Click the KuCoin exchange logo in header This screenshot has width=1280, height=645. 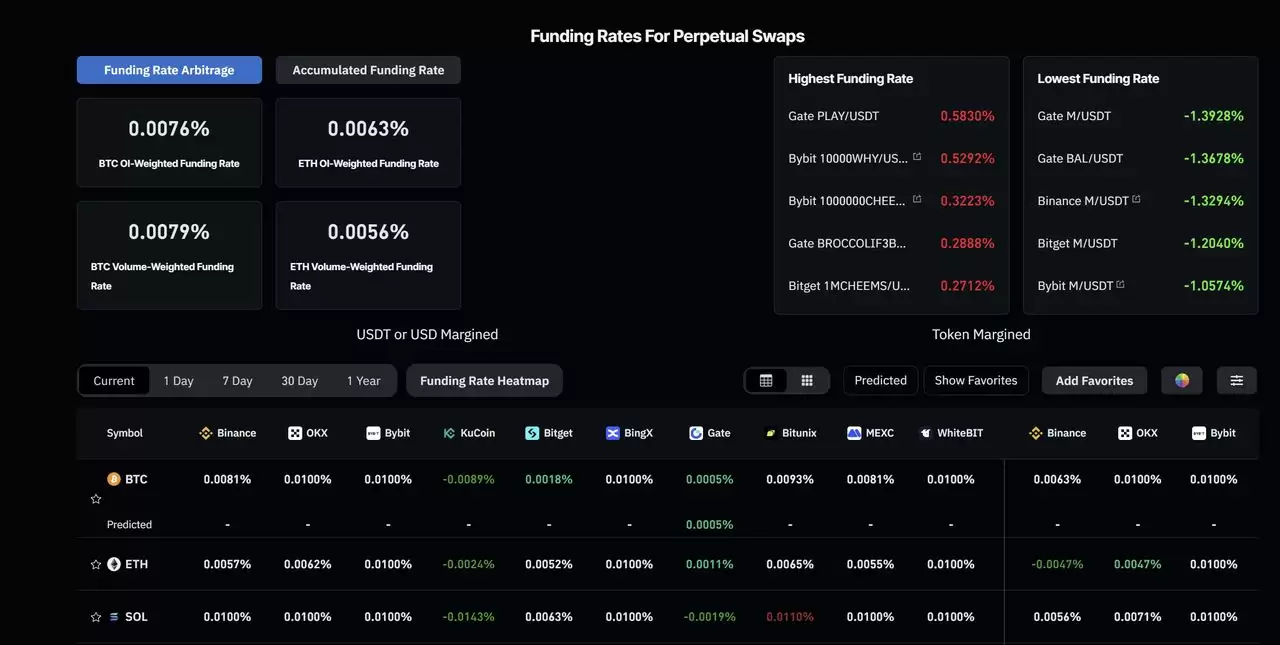click(449, 433)
